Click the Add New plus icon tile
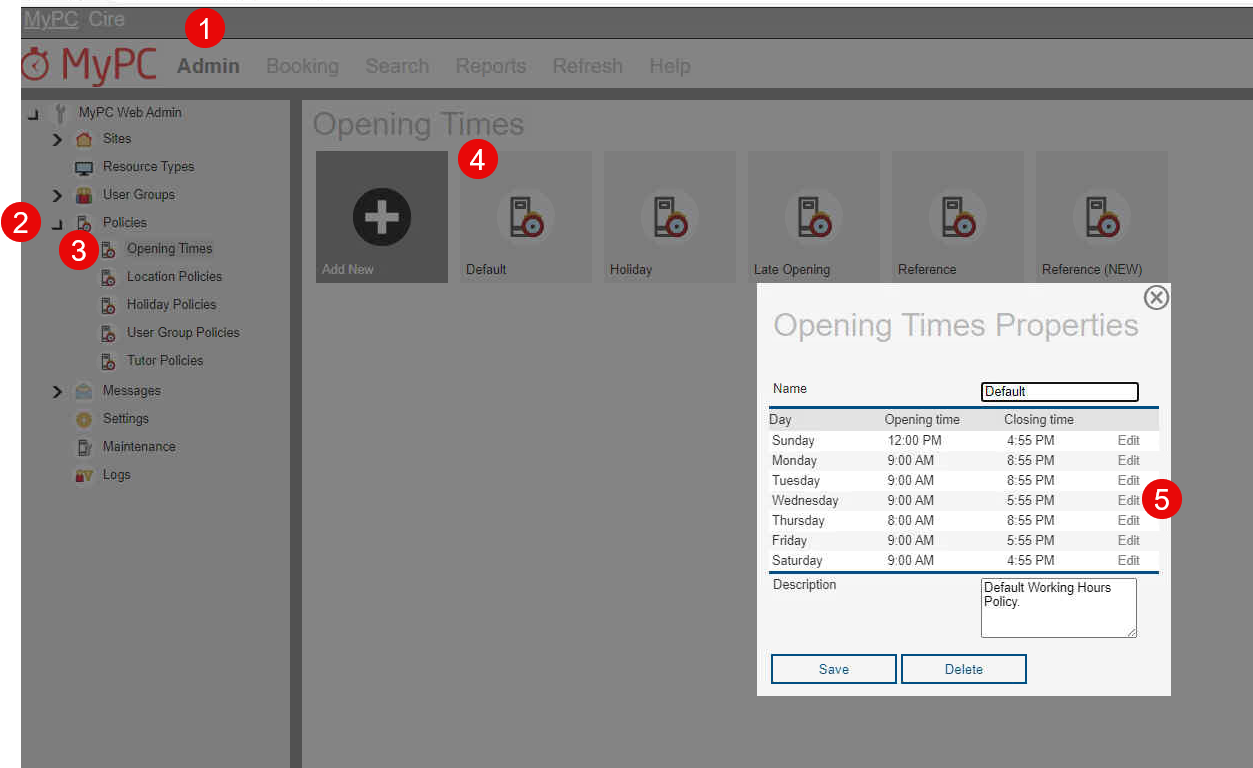Image resolution: width=1253 pixels, height=768 pixels. [381, 217]
